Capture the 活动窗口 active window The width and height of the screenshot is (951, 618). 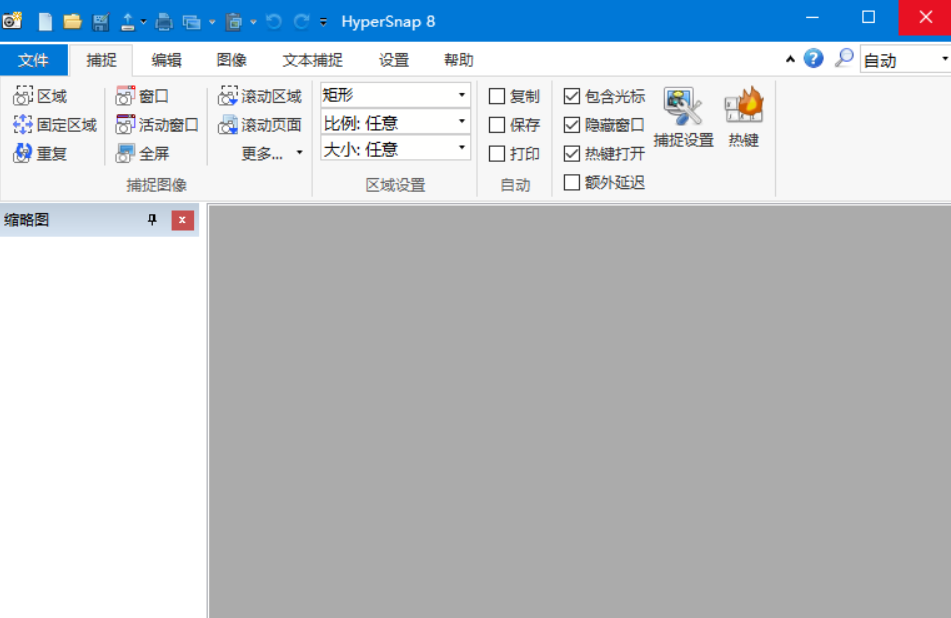tap(157, 125)
